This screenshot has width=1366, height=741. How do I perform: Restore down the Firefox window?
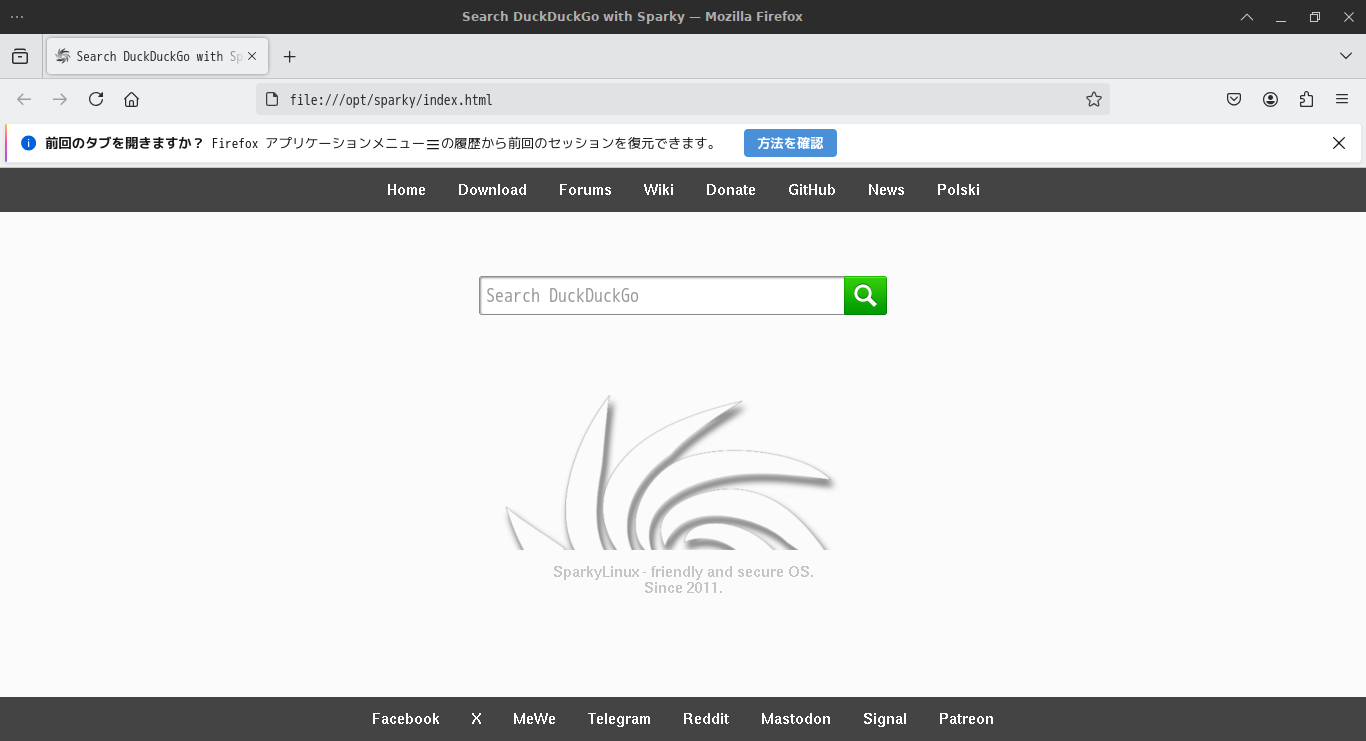click(x=1315, y=17)
